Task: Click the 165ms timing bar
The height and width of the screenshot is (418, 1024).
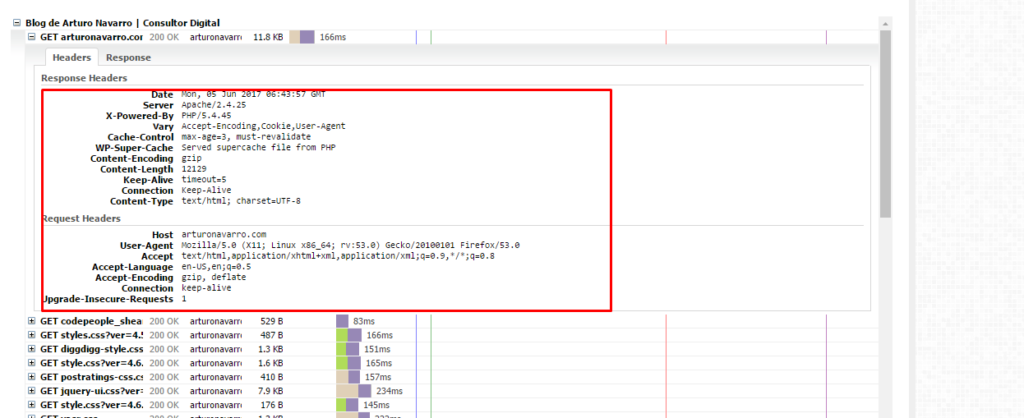Action: (x=348, y=362)
